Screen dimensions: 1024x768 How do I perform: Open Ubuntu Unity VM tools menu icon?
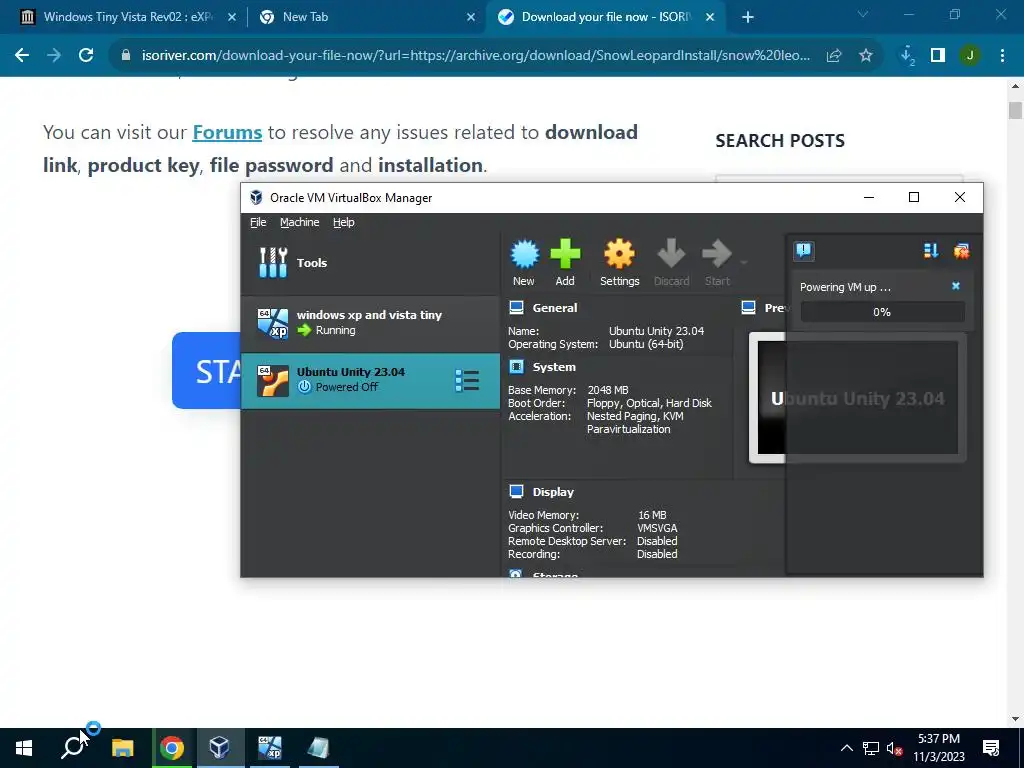[467, 381]
